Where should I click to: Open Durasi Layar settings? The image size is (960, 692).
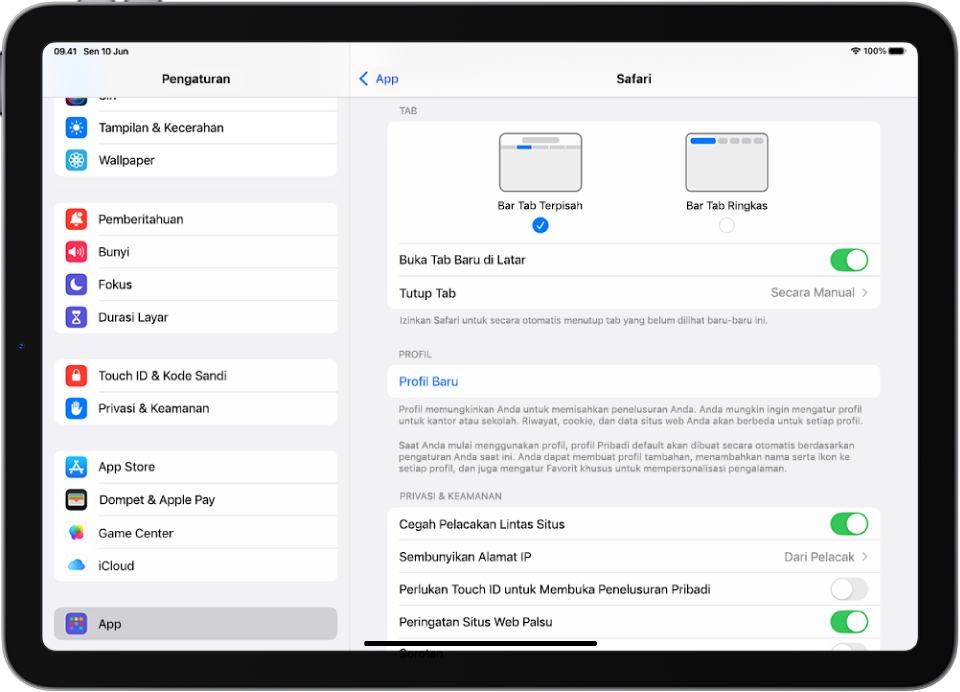[196, 317]
